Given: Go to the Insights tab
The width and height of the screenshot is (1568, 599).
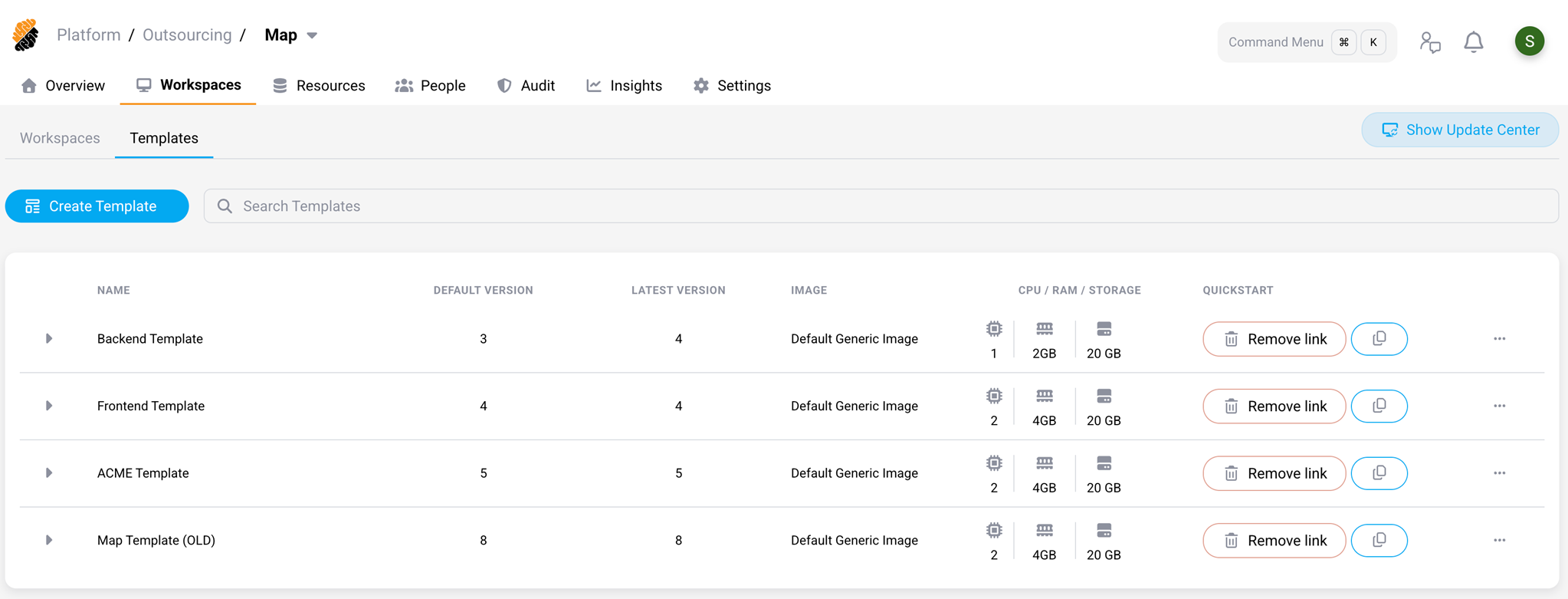Looking at the screenshot, I should tap(624, 86).
